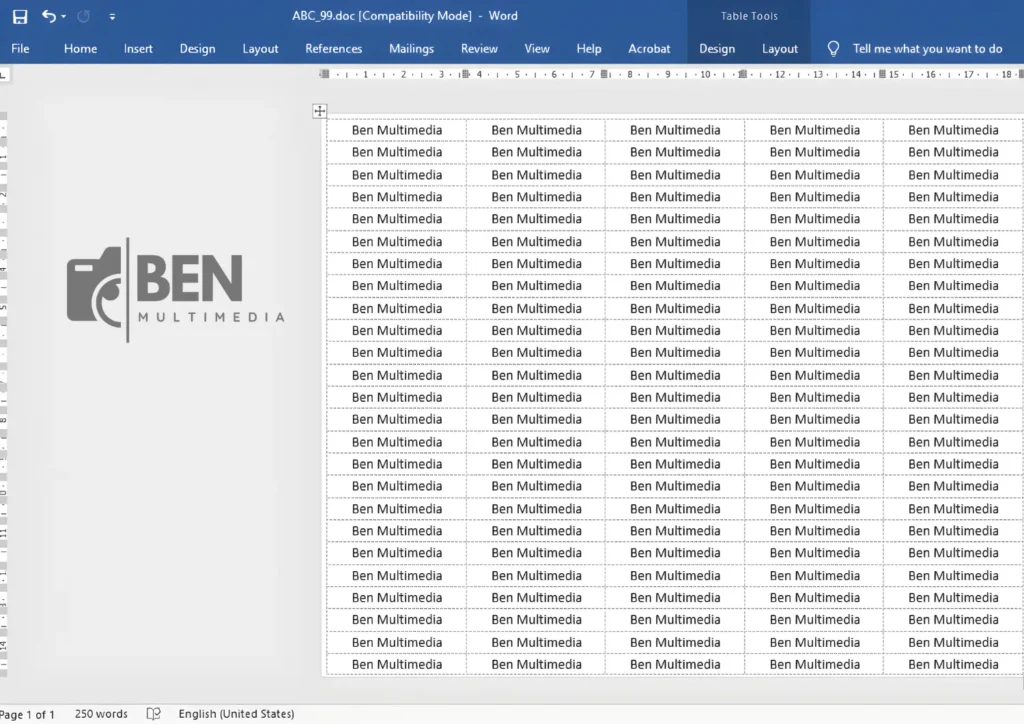This screenshot has width=1024, height=724.
Task: Click the table move handle icon
Action: pos(320,111)
